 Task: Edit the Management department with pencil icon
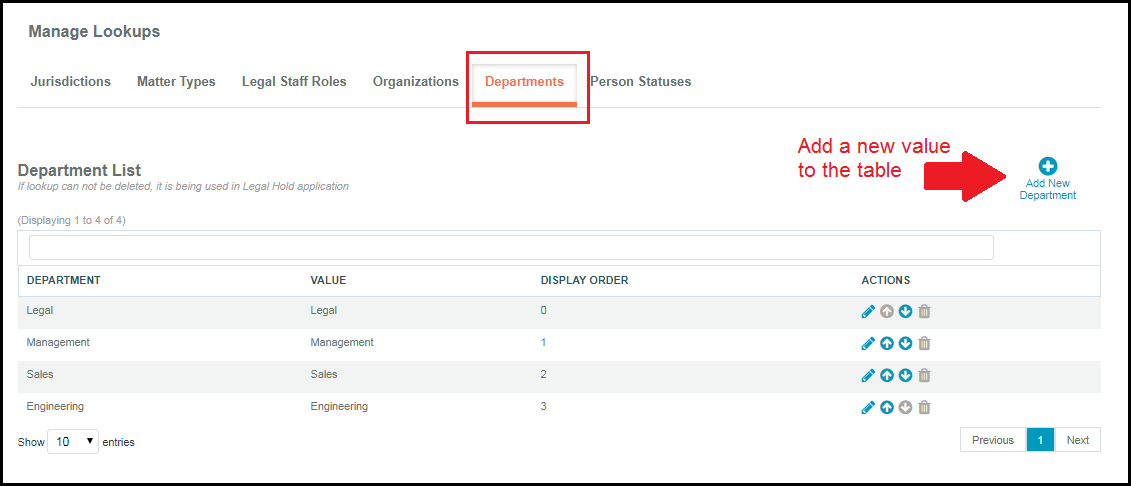click(868, 344)
